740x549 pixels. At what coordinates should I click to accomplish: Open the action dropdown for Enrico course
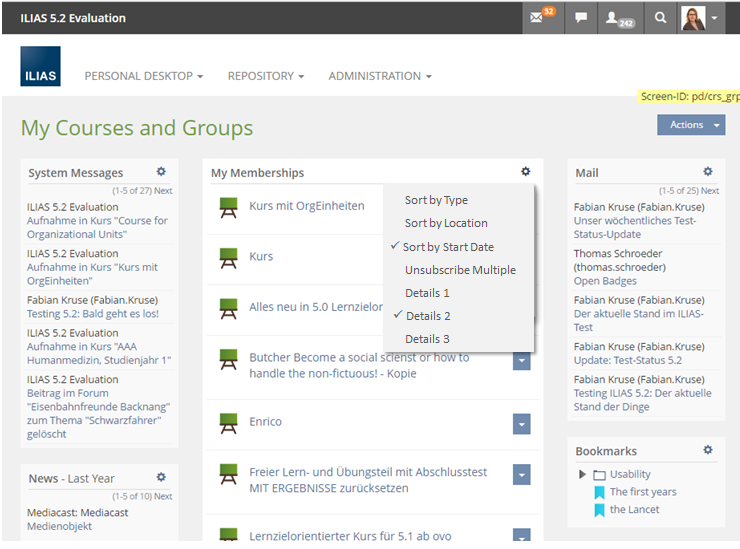(x=521, y=424)
